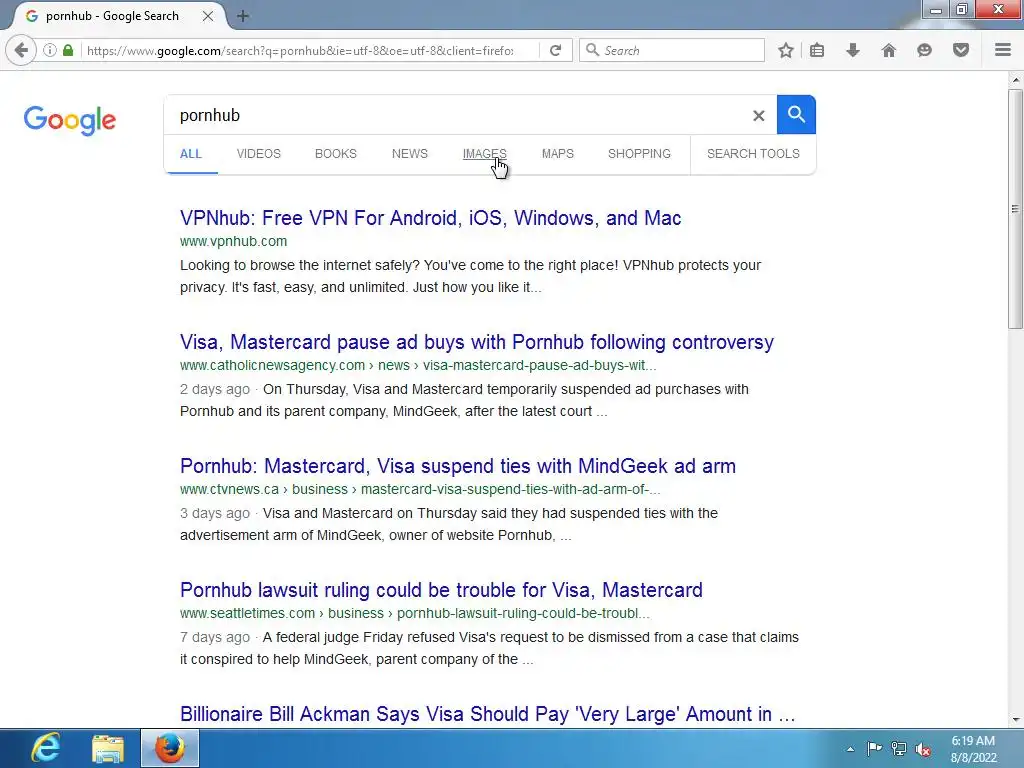
Task: Open SEARCH TOOLS options
Action: click(x=753, y=154)
